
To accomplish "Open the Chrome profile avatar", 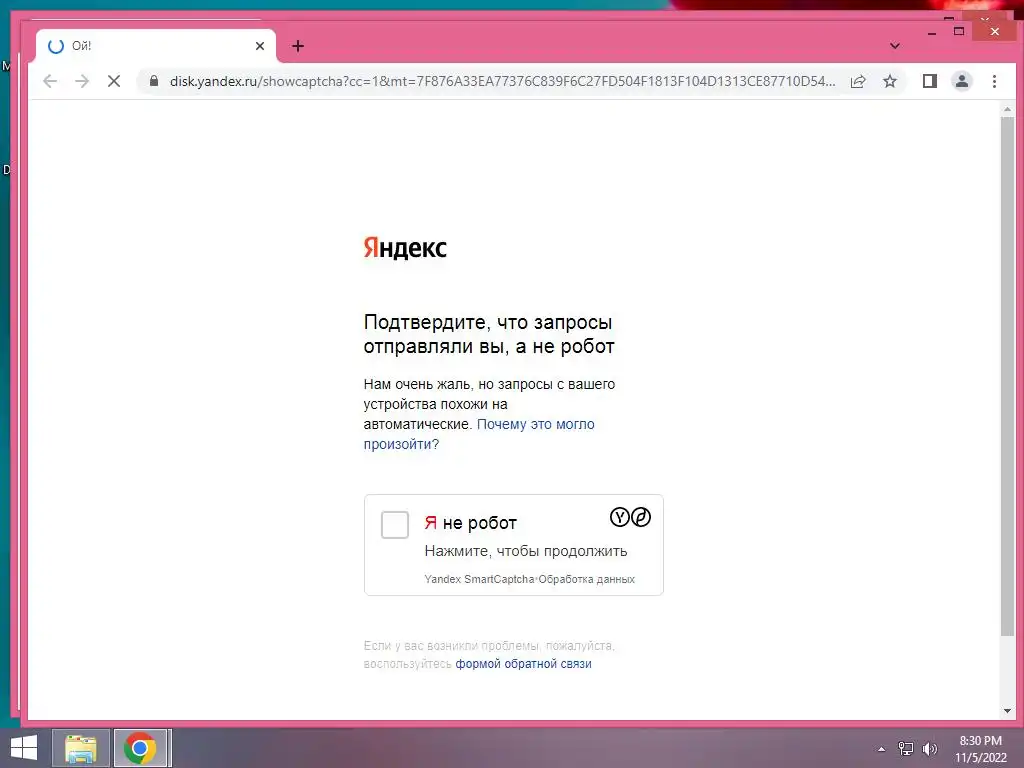I will coord(962,81).
